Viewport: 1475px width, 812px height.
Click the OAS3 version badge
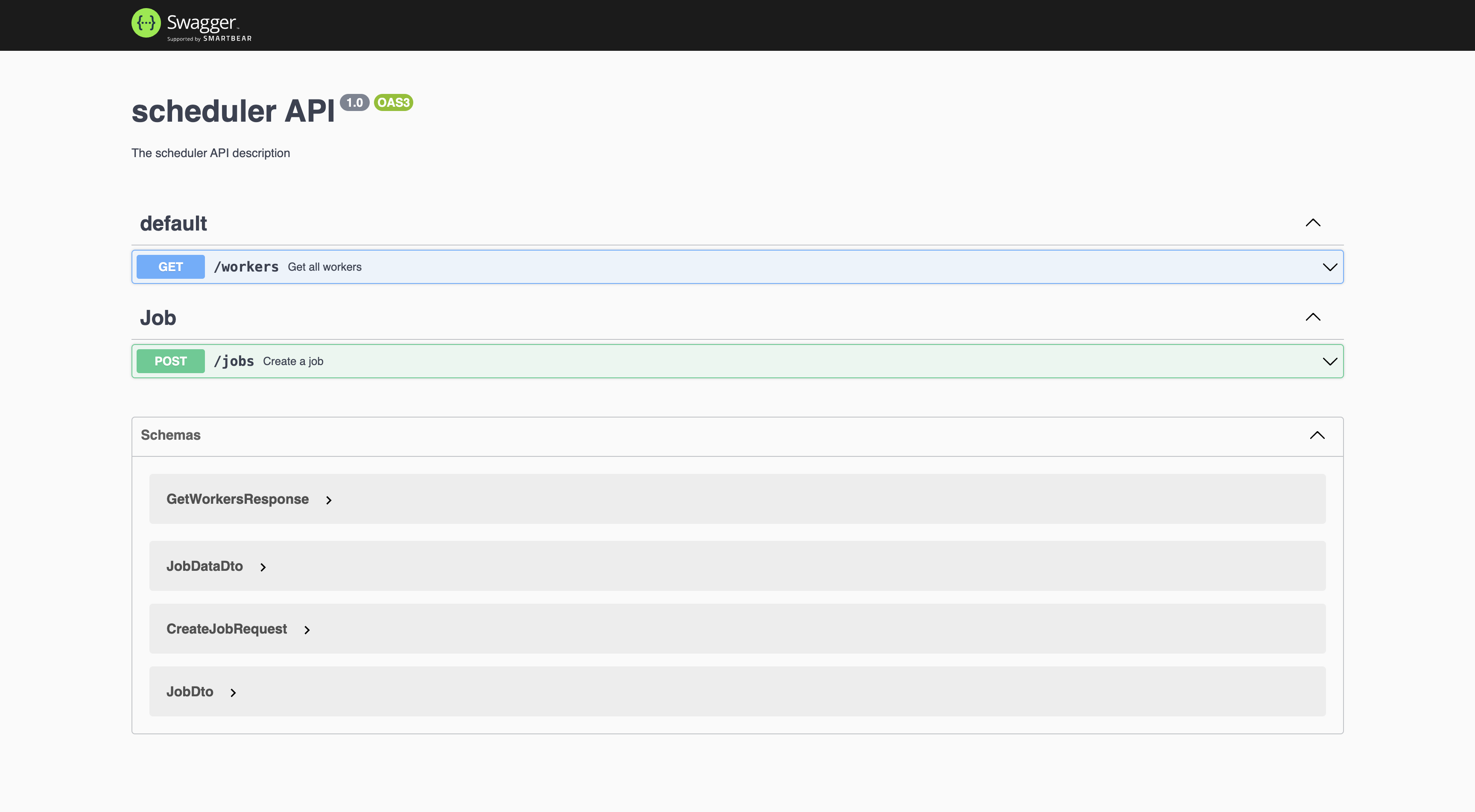click(393, 102)
